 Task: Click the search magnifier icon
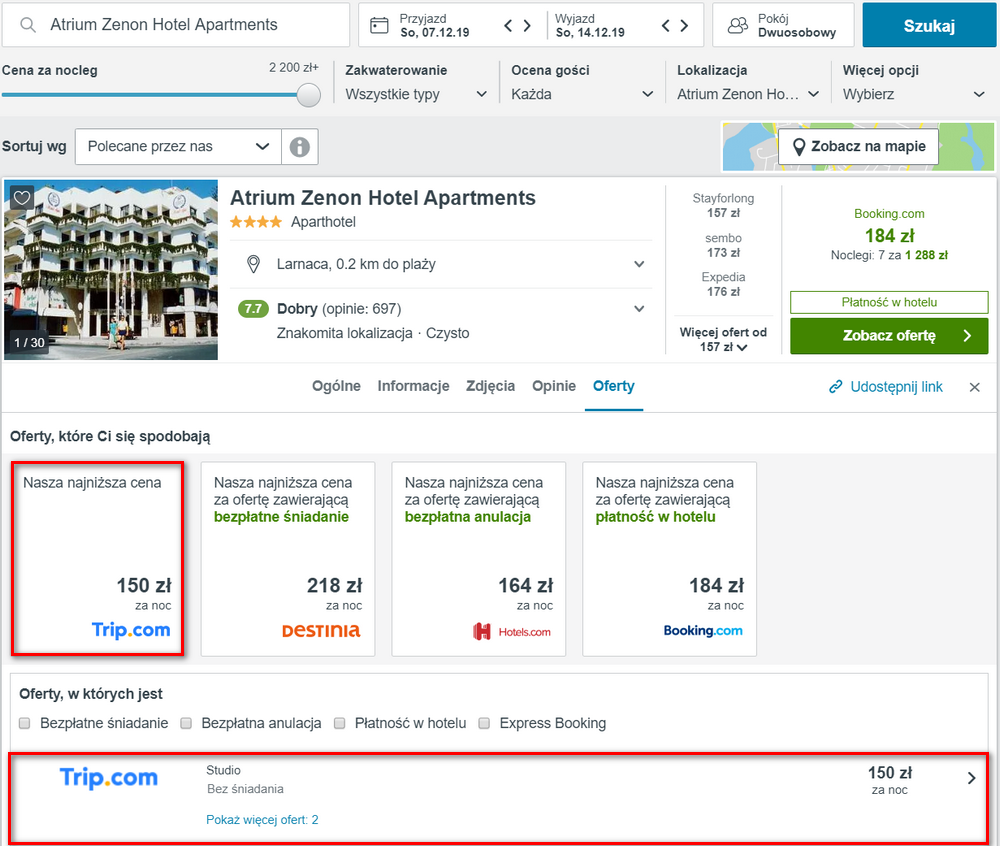27,25
